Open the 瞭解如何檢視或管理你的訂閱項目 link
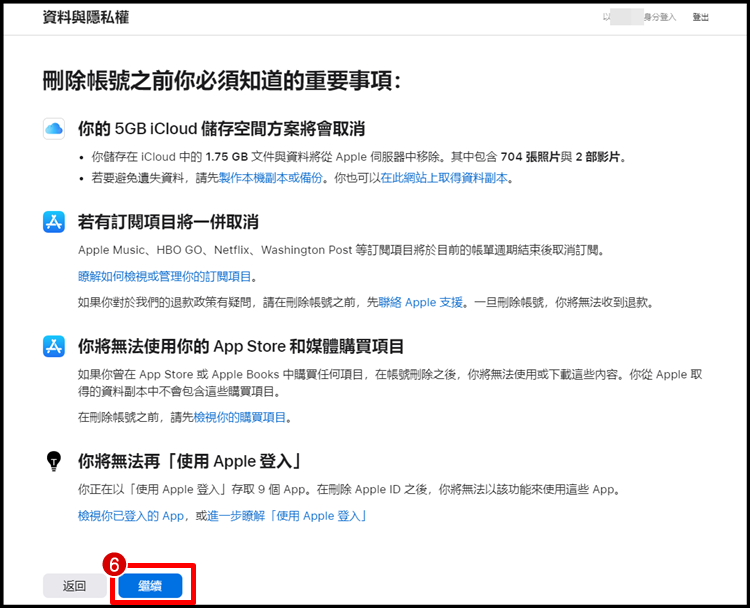750x608 pixels. [x=165, y=276]
